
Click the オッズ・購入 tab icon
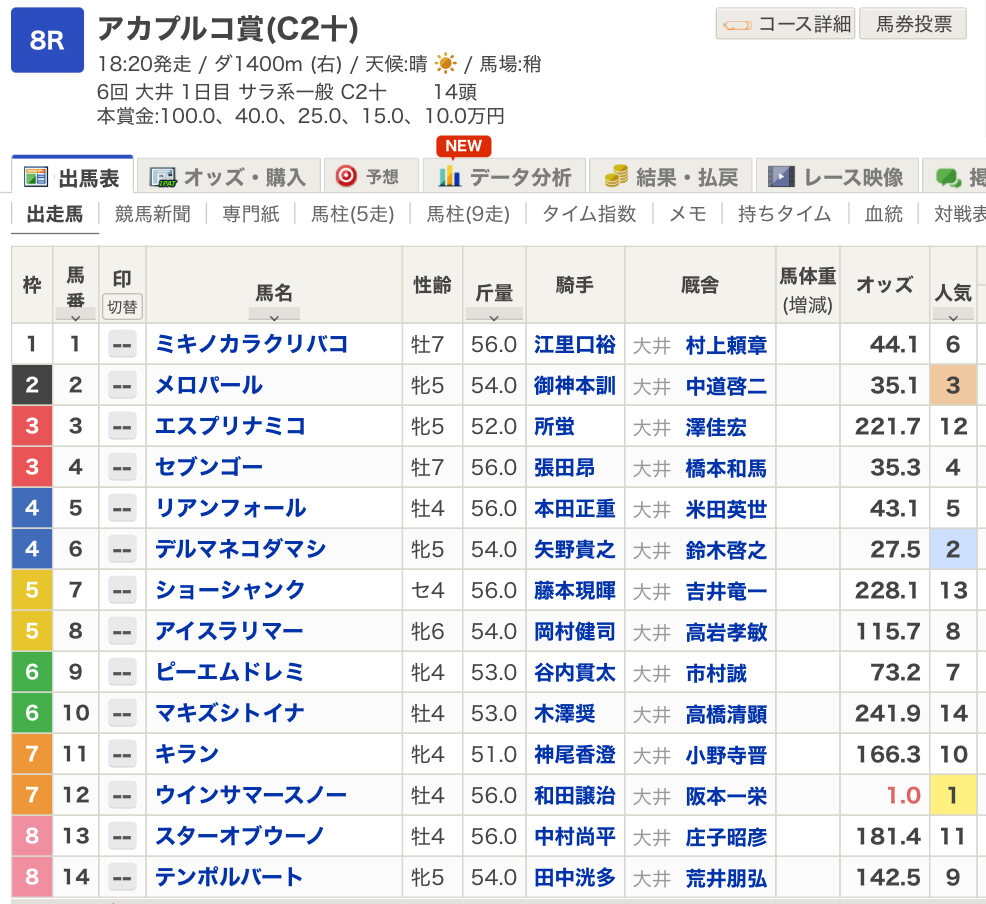162,177
